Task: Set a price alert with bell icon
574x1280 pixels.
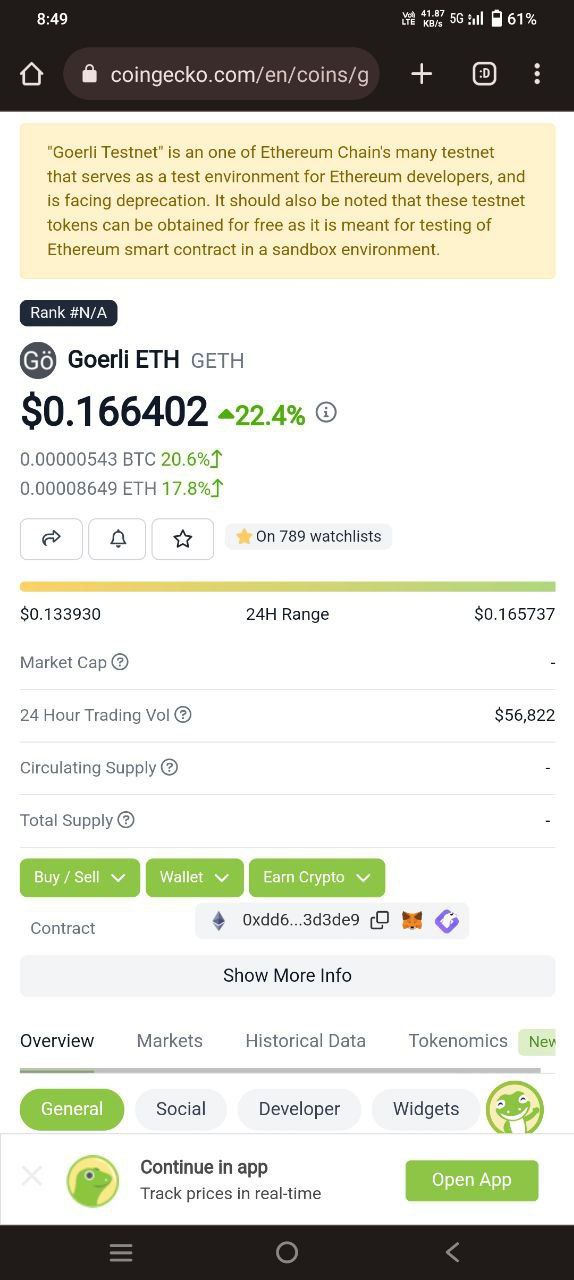Action: click(x=117, y=539)
